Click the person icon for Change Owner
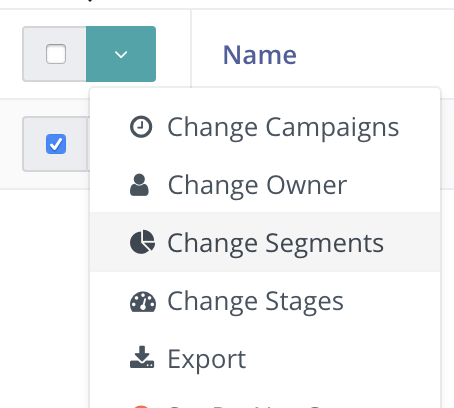454x408 pixels. coord(139,185)
